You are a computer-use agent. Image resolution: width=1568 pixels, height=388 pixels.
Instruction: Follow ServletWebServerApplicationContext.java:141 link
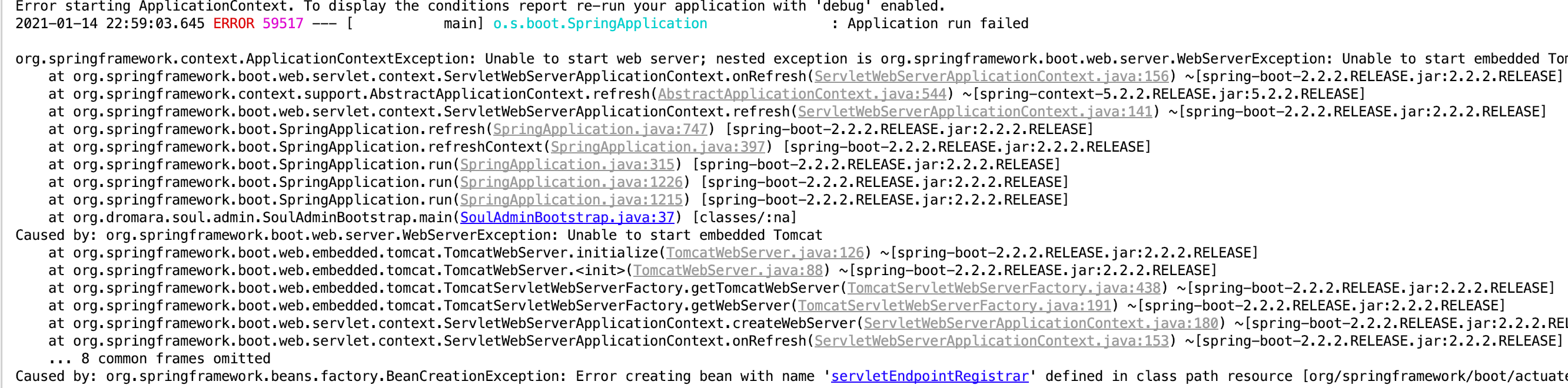(x=975, y=112)
